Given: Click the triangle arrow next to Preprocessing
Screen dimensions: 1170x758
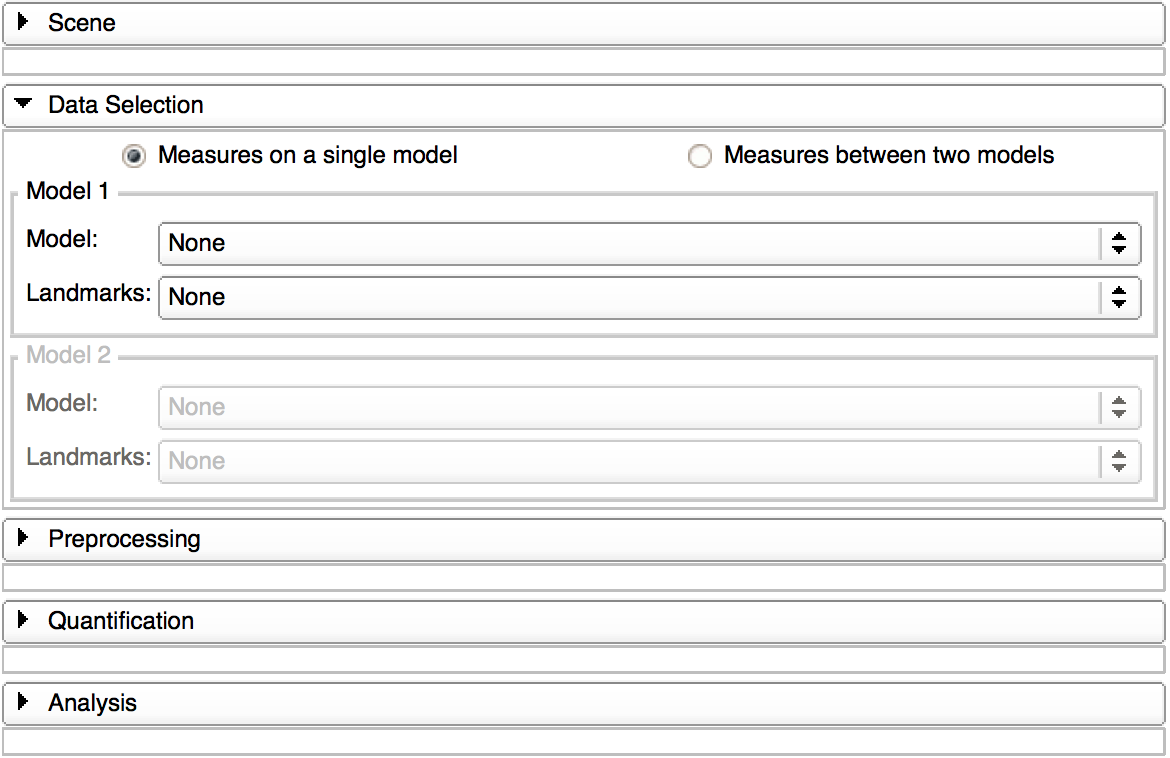Looking at the screenshot, I should tap(24, 539).
